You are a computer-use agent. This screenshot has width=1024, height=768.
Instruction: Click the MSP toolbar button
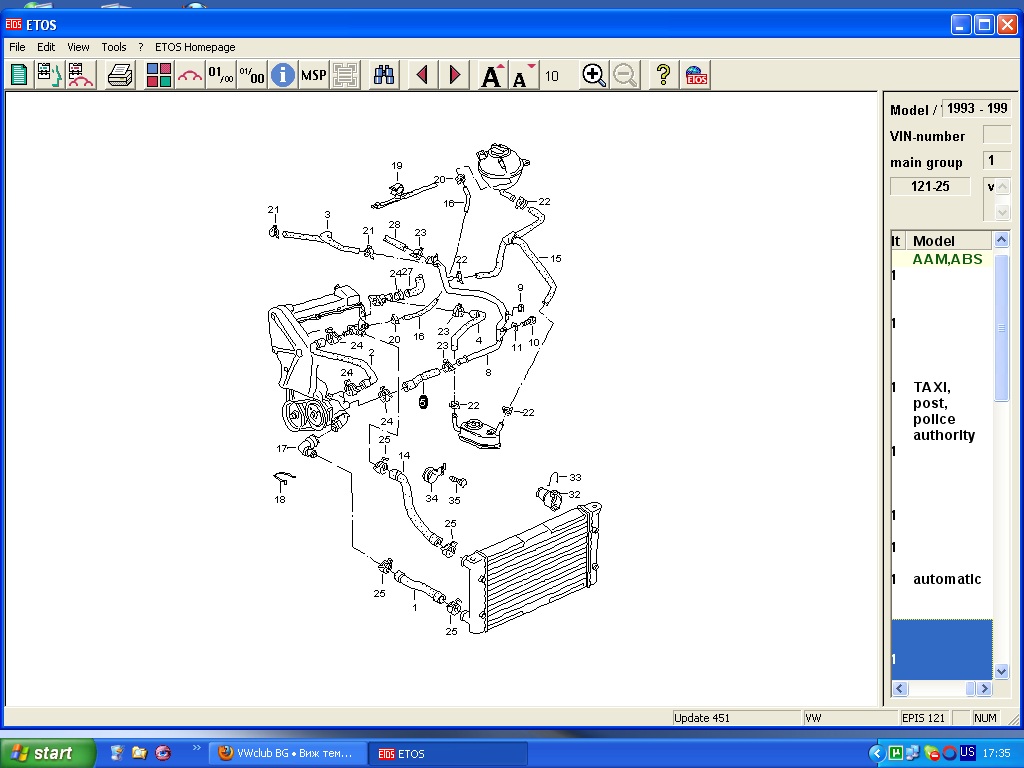click(x=314, y=75)
